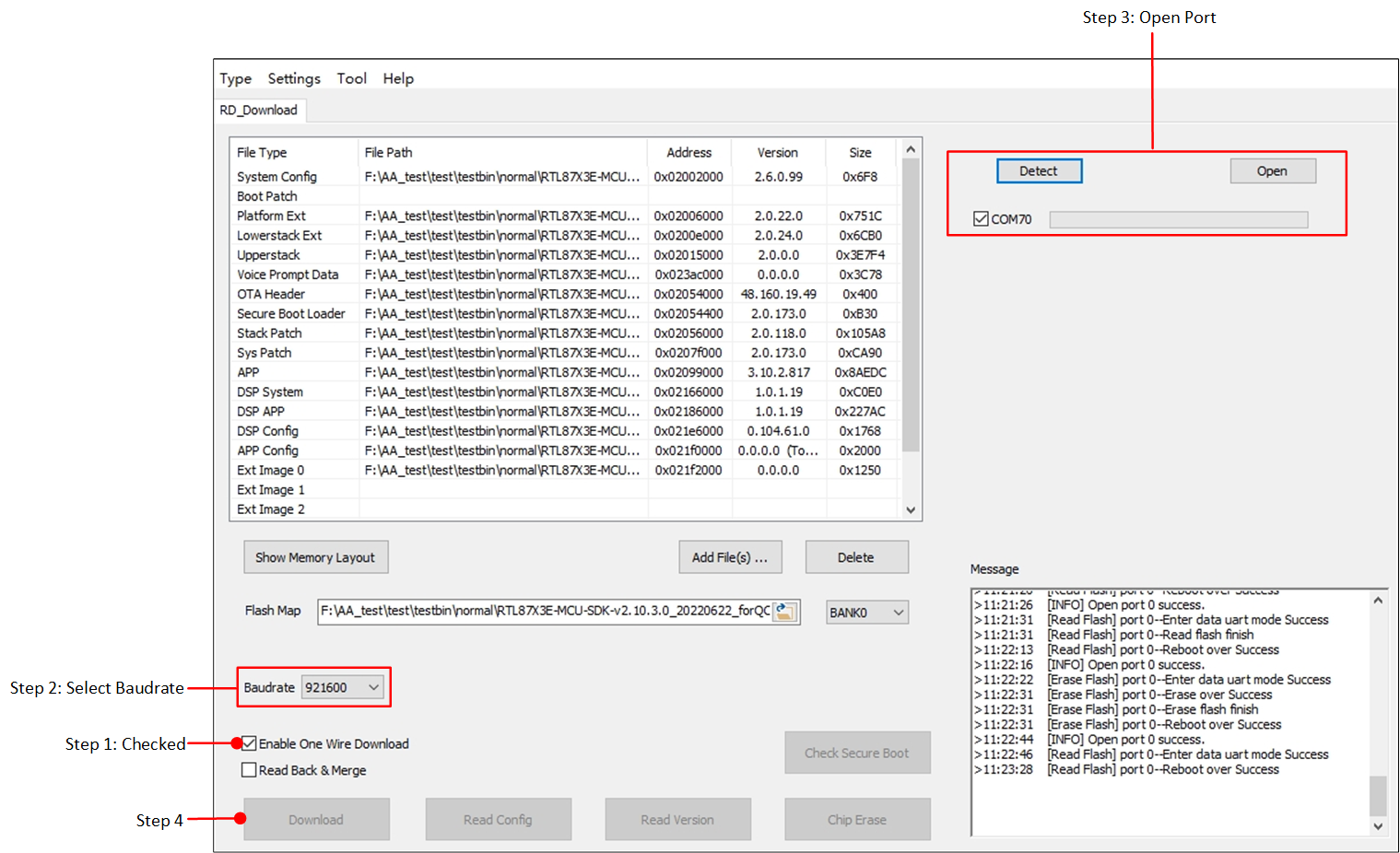Screen dimensions: 1400x853
Task: Click address cell 0x021f2000
Action: [688, 471]
